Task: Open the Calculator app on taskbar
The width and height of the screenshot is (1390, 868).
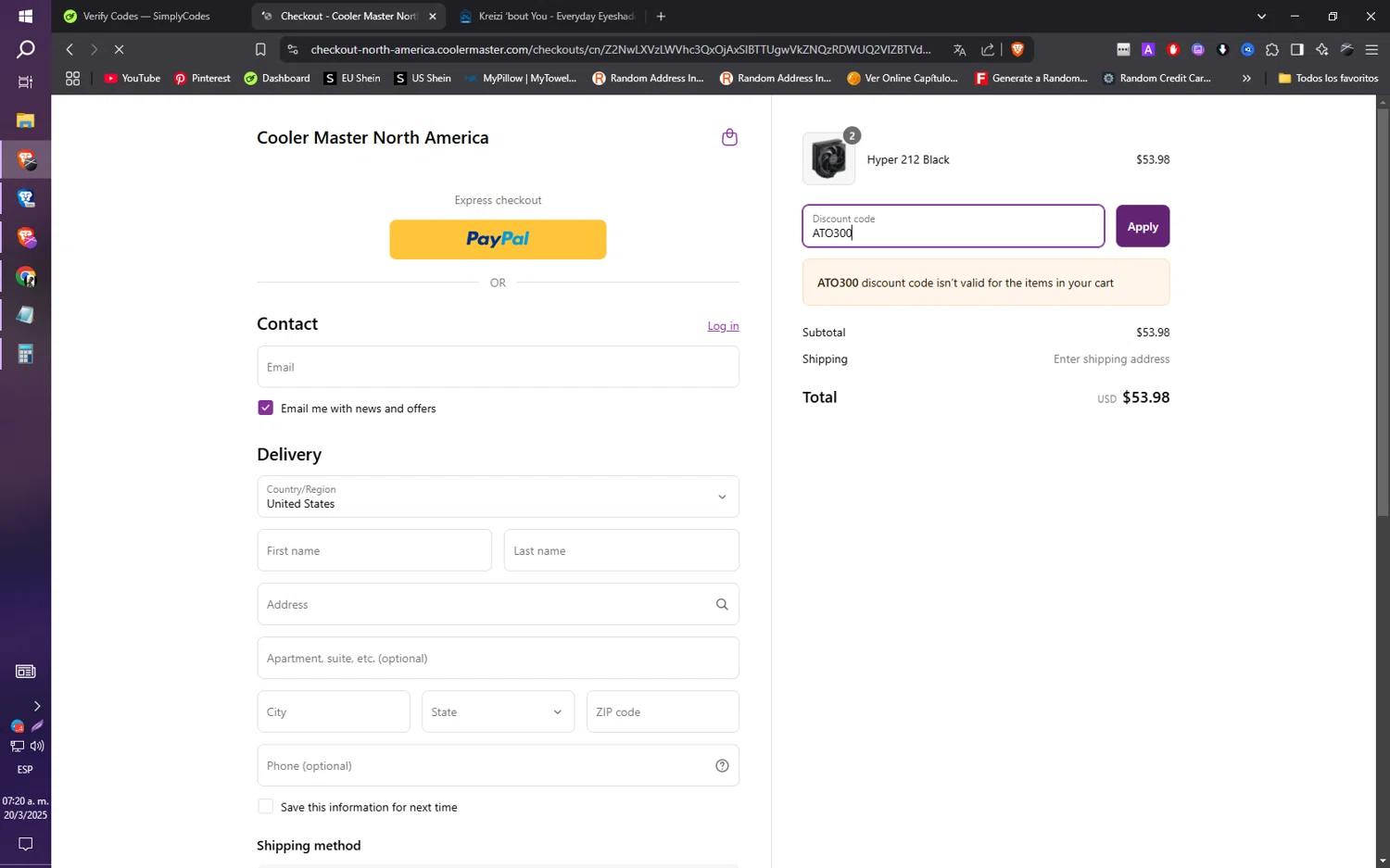Action: (25, 354)
